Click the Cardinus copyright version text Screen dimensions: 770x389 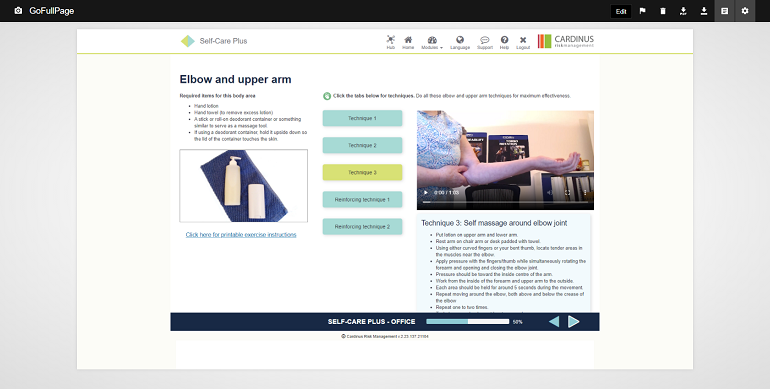pos(385,336)
